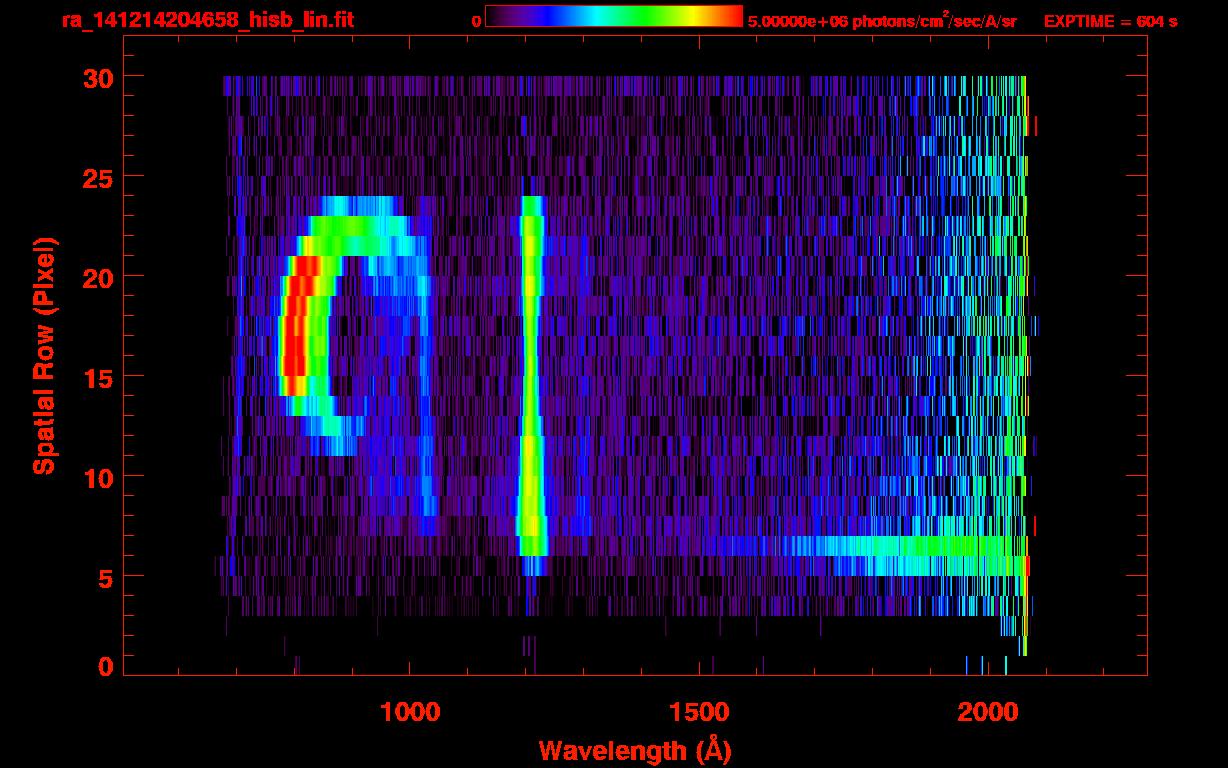Click the rainbow color scale bar
Image resolution: width=1228 pixels, height=768 pixels.
[x=613, y=17]
